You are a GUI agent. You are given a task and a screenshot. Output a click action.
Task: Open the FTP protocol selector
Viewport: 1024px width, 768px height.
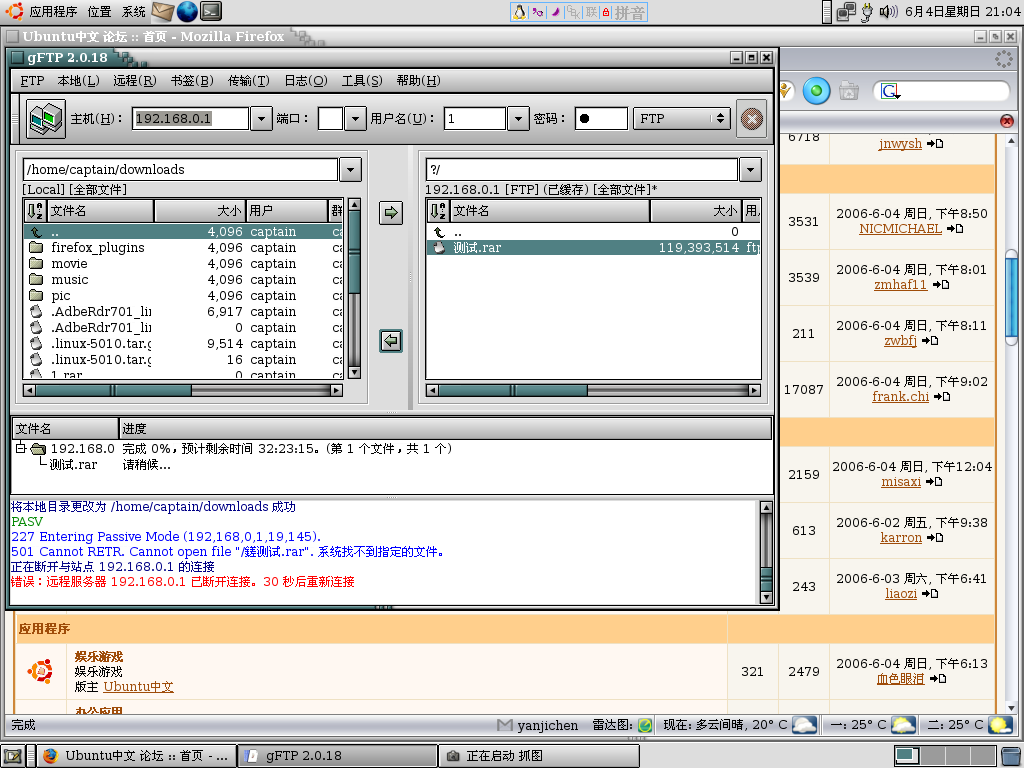coord(681,119)
